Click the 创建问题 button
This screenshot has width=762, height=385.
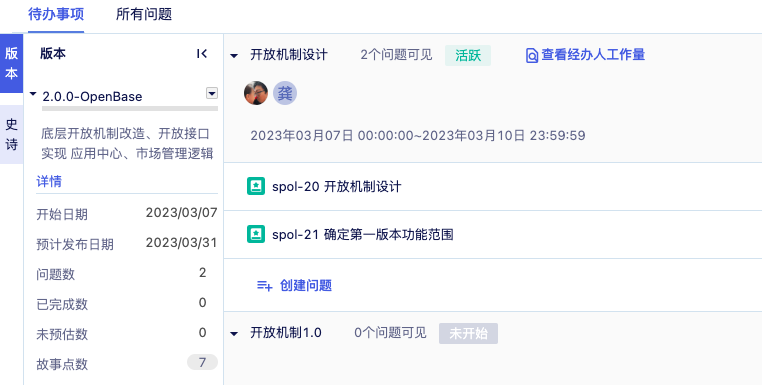[x=294, y=285]
